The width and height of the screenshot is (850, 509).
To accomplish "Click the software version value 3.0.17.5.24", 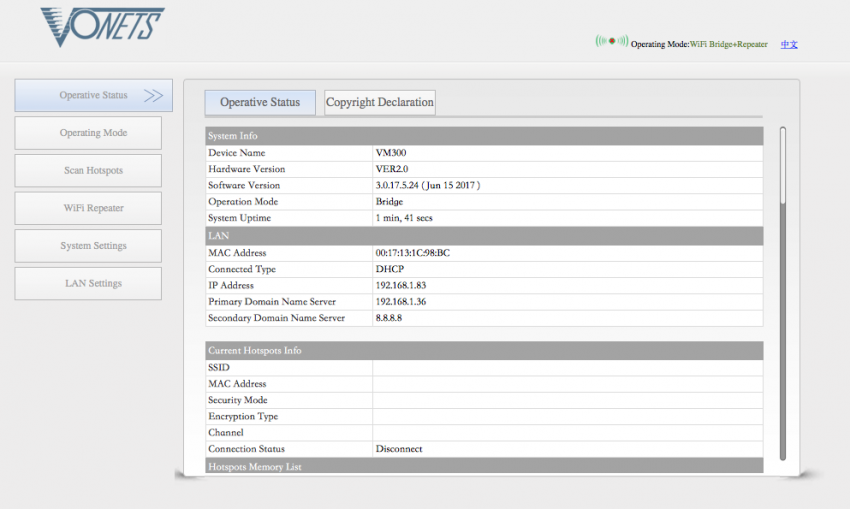I will 428,185.
